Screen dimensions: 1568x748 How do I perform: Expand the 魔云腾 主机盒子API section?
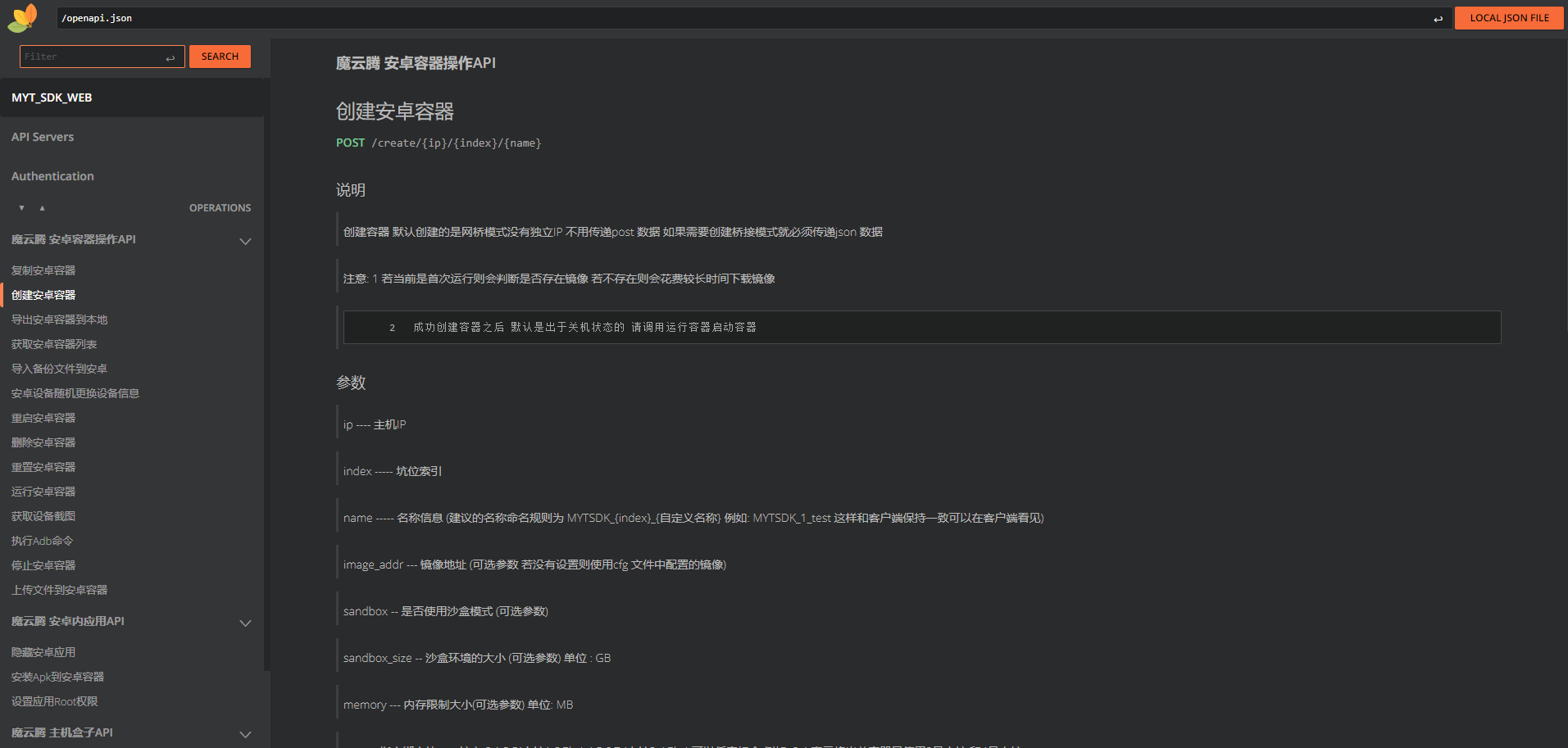(x=245, y=734)
